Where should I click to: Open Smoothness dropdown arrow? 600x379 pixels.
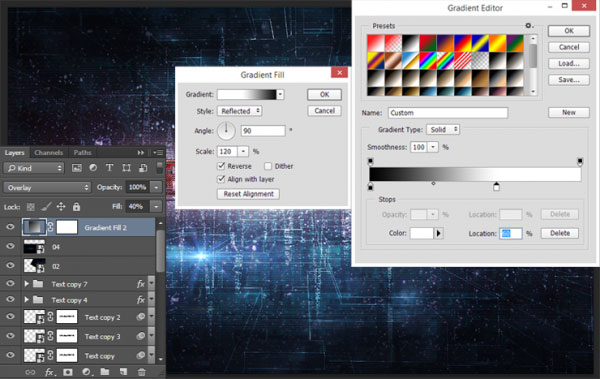433,147
